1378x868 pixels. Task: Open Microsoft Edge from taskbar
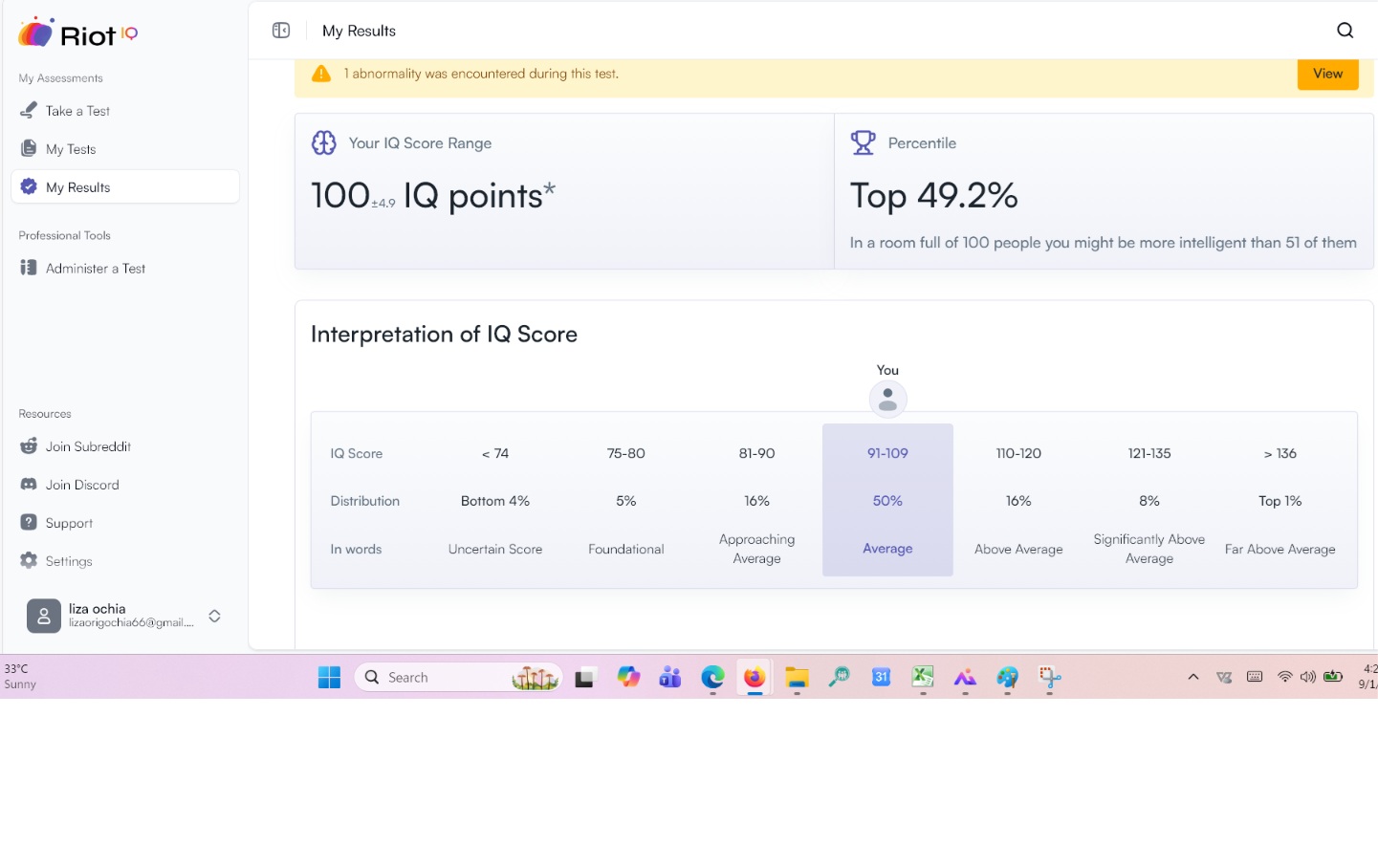(x=712, y=677)
